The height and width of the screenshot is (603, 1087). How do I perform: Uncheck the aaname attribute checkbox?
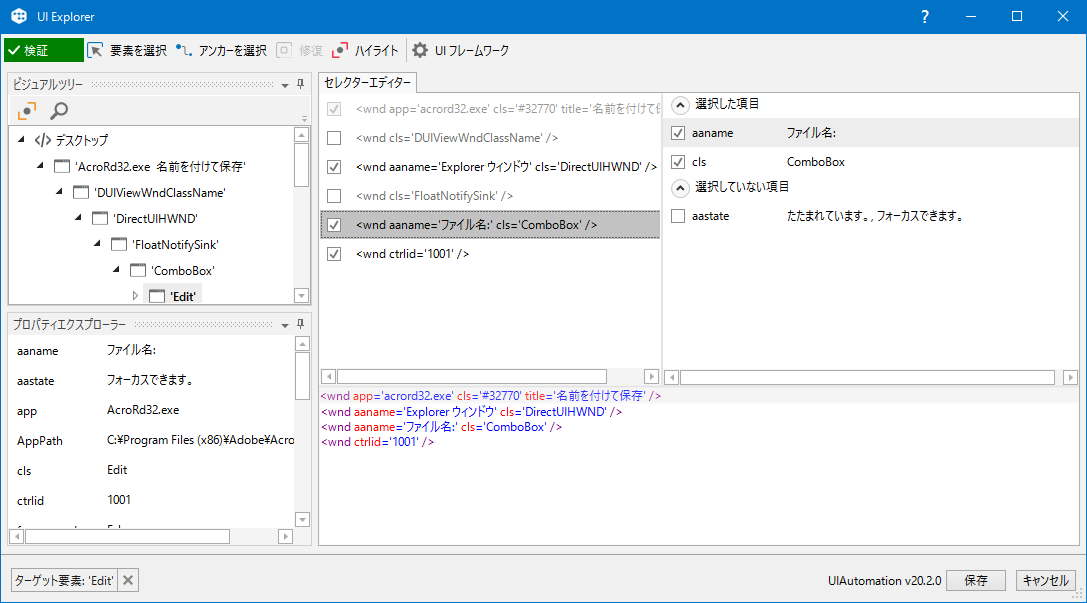pos(678,133)
